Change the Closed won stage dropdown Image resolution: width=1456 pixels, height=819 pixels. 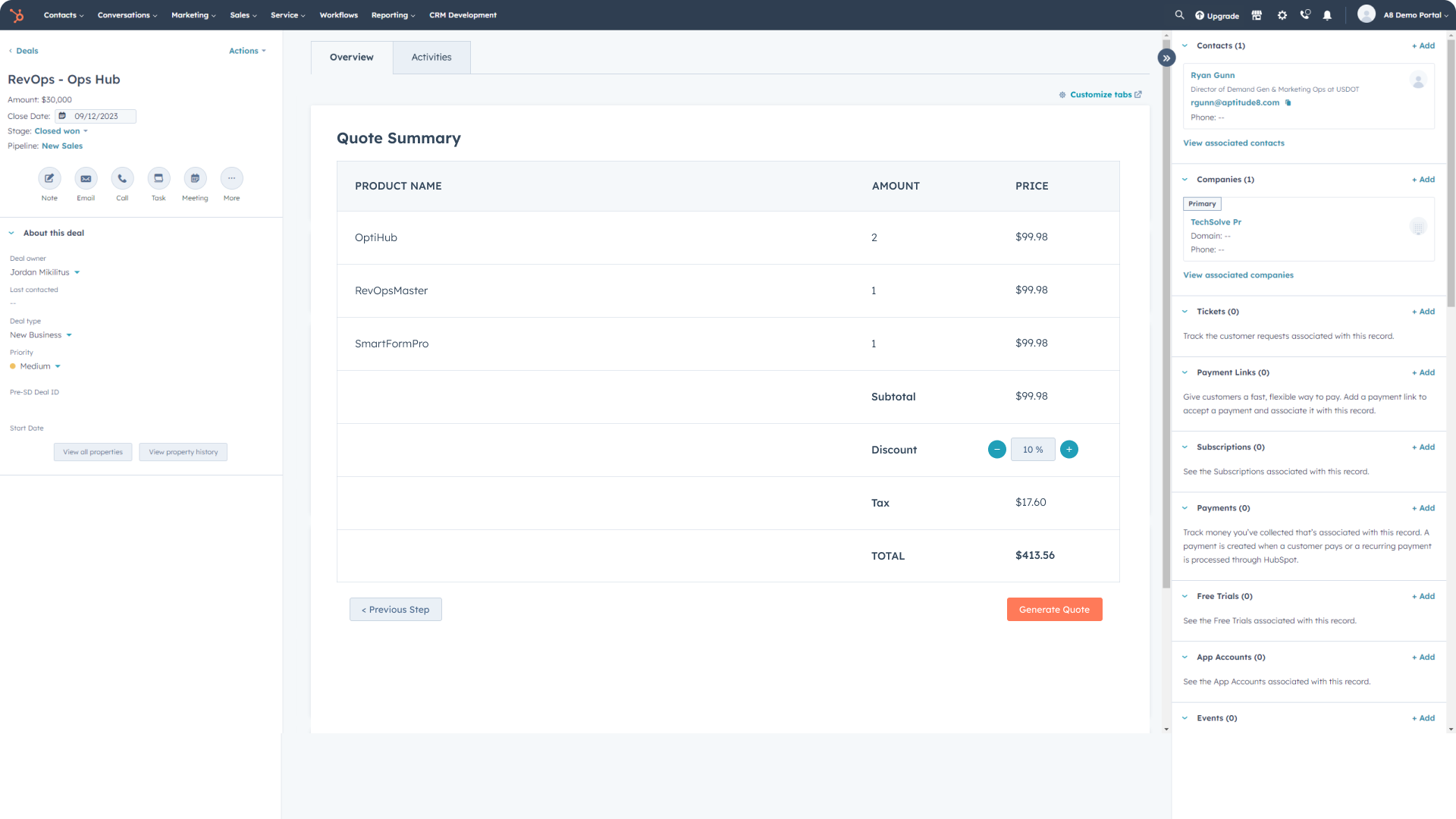[61, 131]
